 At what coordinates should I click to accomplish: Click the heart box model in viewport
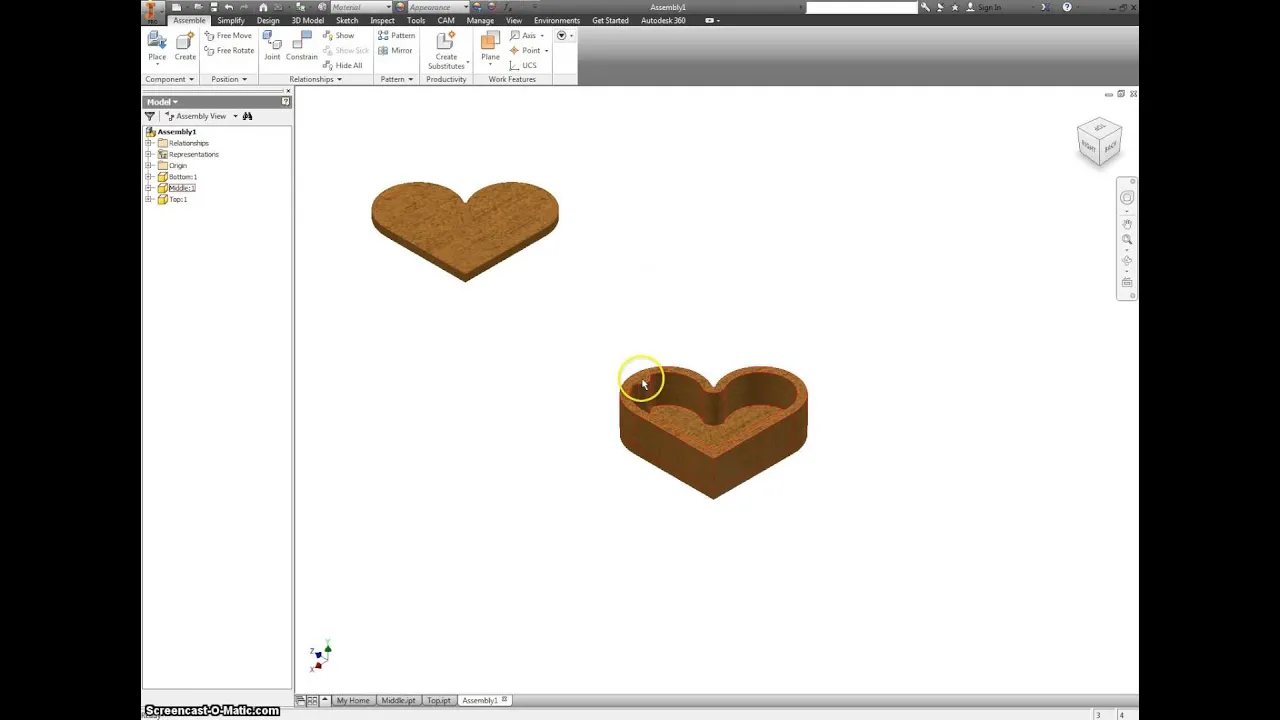point(713,431)
